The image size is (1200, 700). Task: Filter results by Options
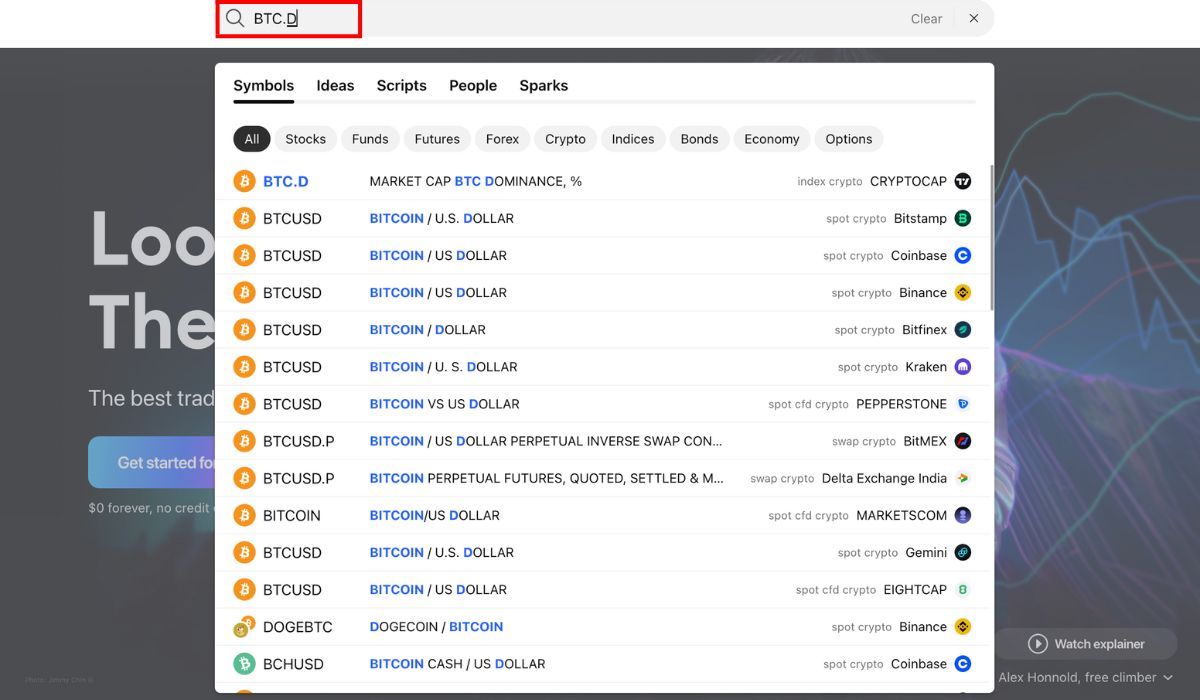[849, 139]
